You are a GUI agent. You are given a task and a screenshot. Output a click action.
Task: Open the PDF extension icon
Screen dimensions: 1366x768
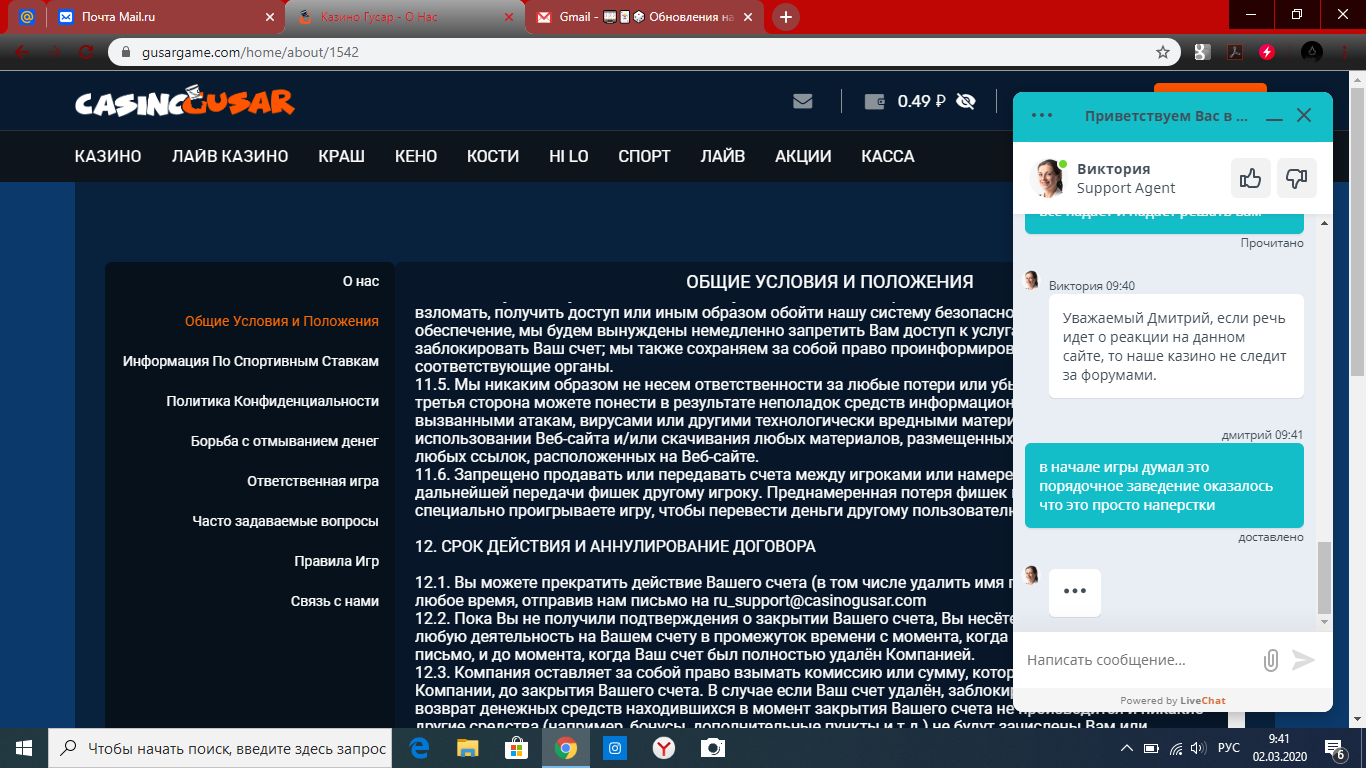[1235, 52]
